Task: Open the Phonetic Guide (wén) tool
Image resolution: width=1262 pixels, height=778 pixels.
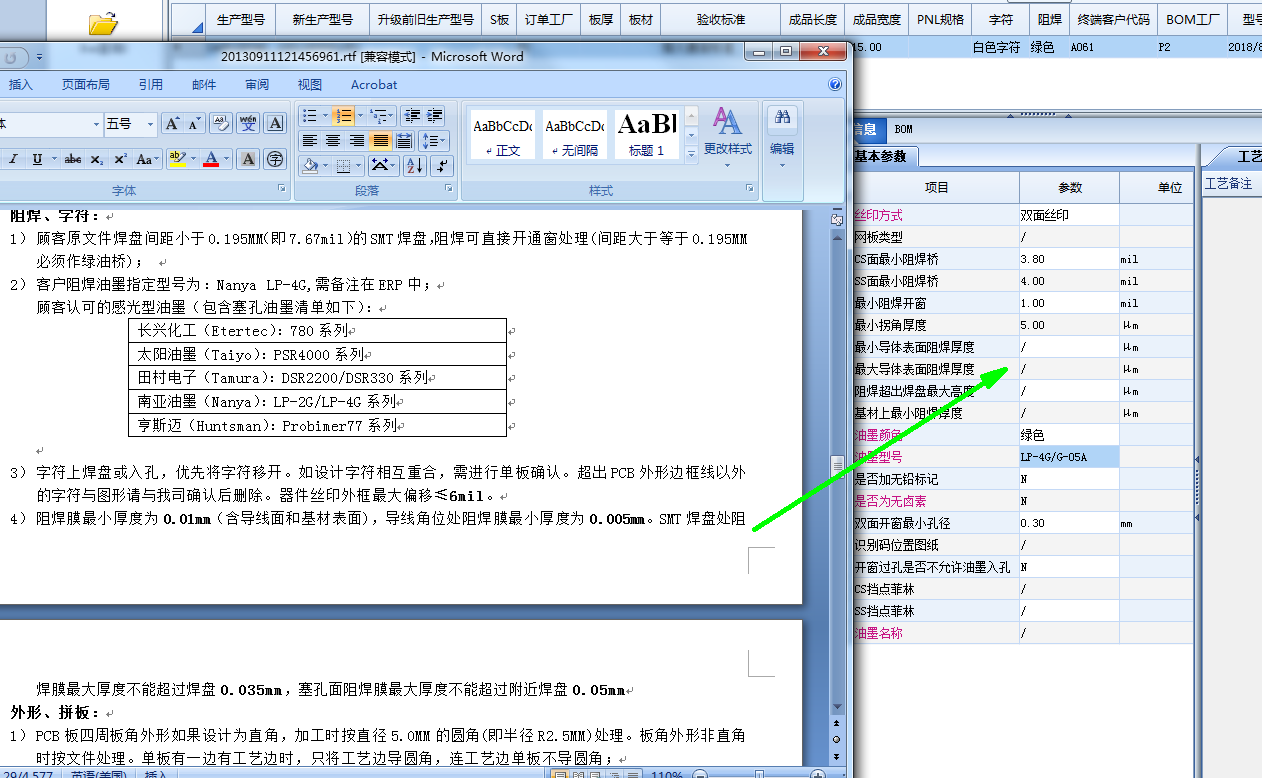Action: [248, 124]
